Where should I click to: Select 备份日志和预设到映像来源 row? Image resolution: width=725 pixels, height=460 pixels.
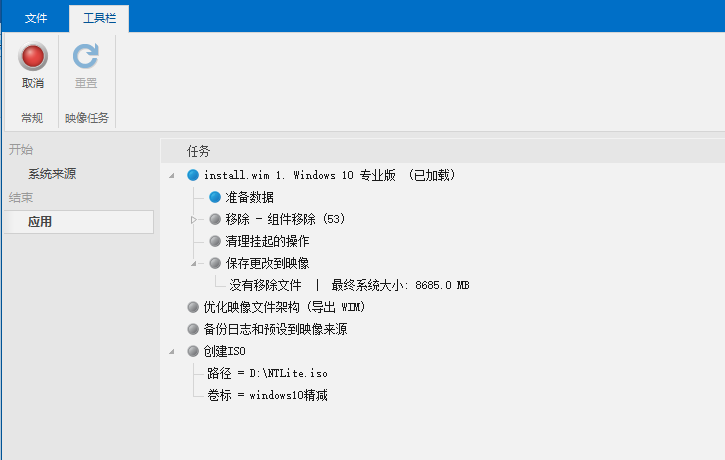[x=275, y=329]
